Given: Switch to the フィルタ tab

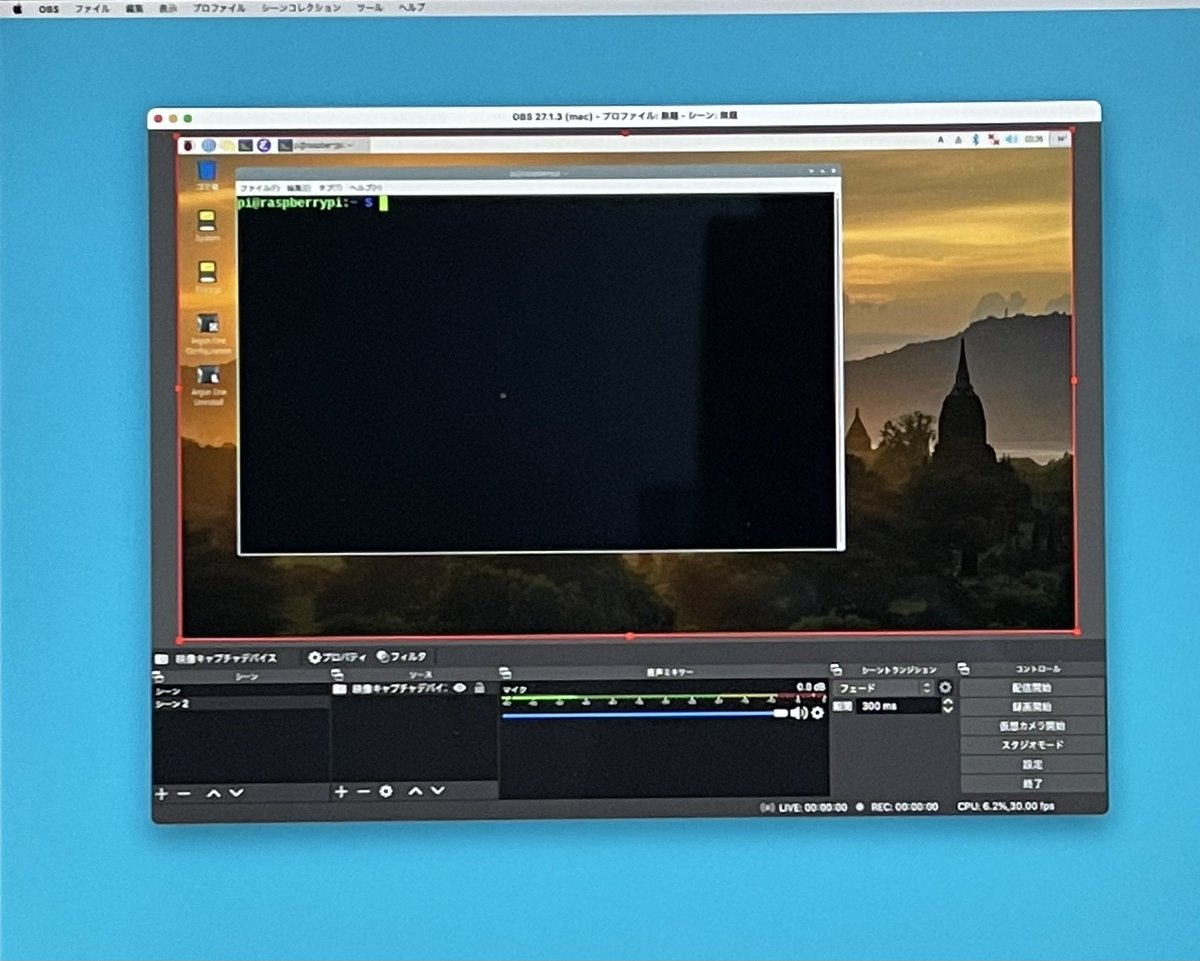Looking at the screenshot, I should pos(400,657).
